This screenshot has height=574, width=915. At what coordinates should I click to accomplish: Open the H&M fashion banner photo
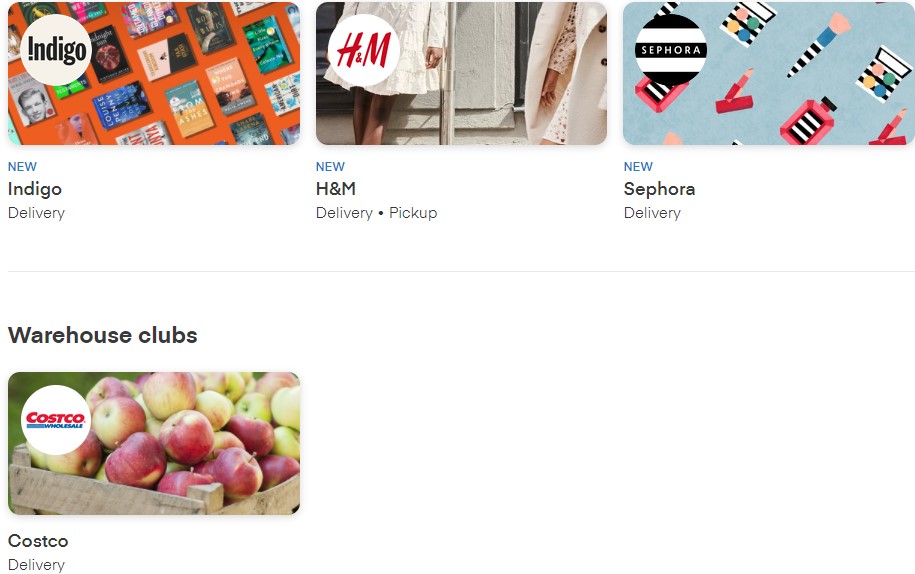(x=462, y=74)
